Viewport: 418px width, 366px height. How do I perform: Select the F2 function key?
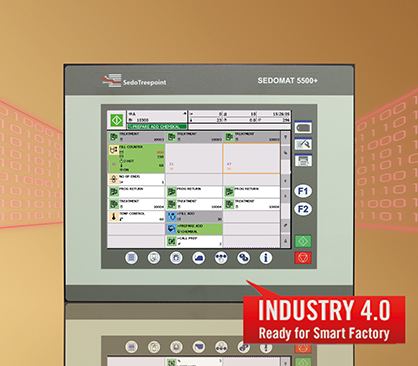point(303,209)
